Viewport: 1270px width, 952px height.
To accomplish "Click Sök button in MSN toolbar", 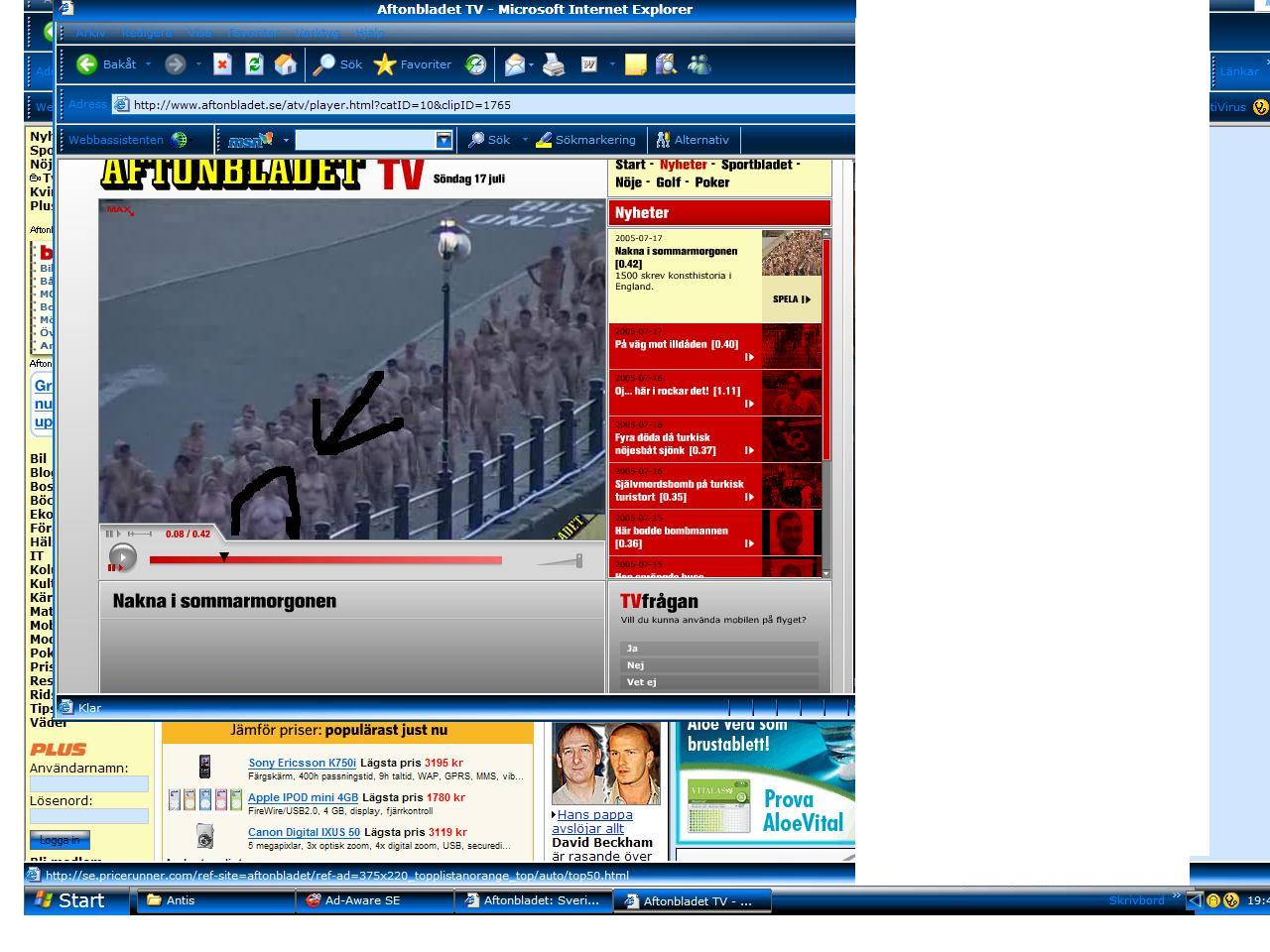I will (x=490, y=140).
